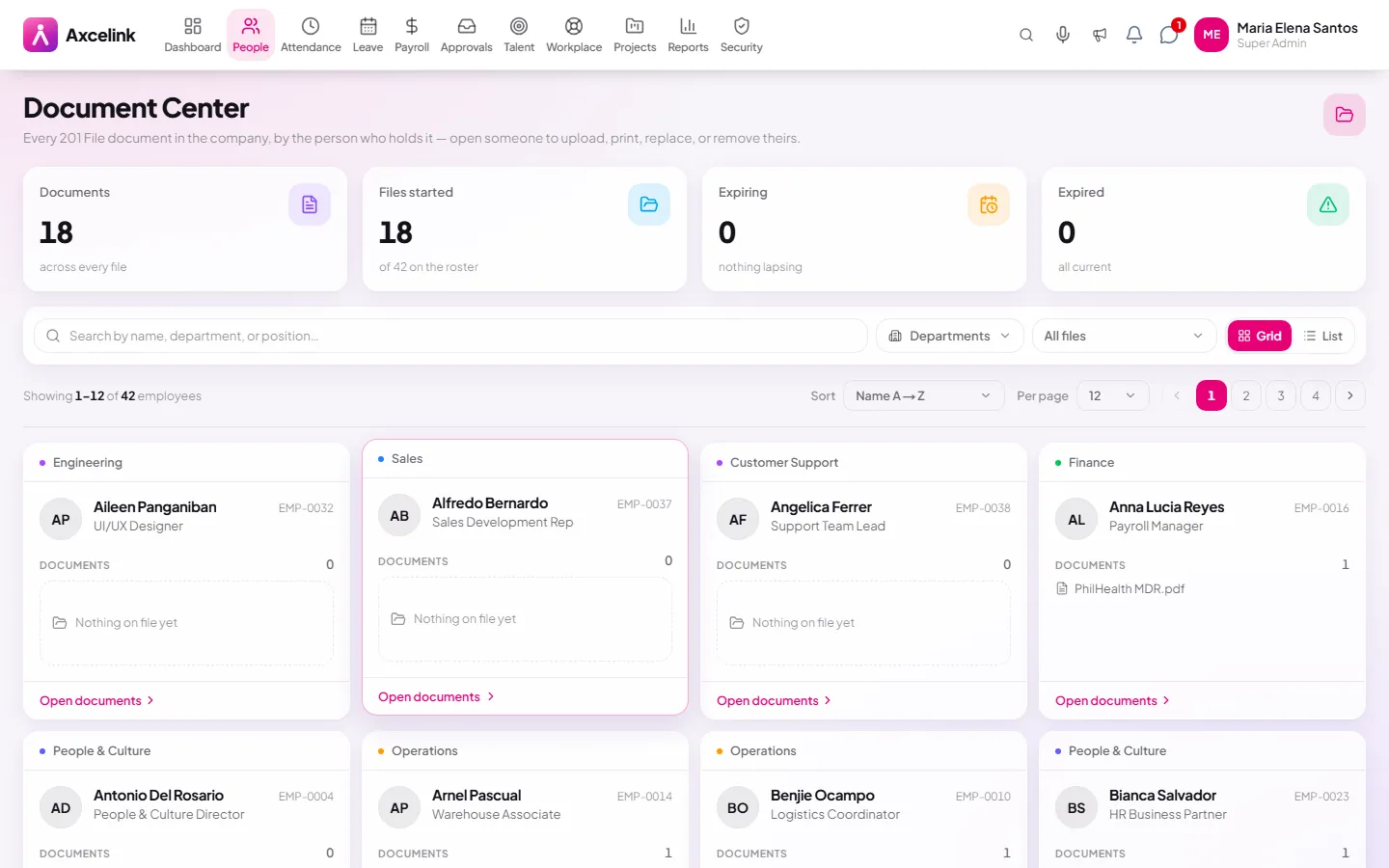Open the Security nav item
This screenshot has width=1389, height=868.
pos(742,35)
